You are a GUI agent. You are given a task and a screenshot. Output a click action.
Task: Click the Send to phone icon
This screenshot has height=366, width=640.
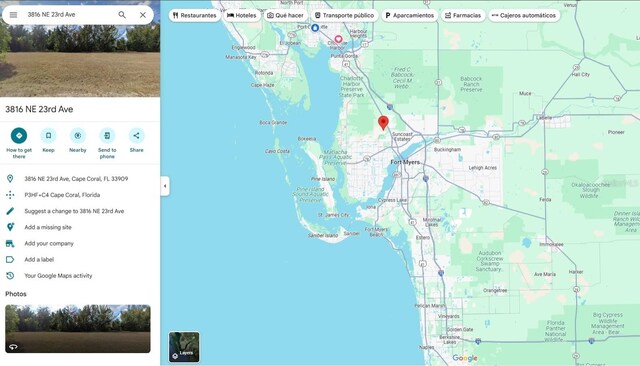(x=107, y=135)
